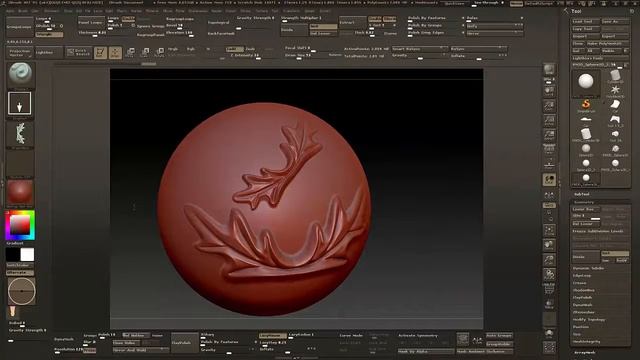Adjust the Draw Size slider
The image size is (640, 360).
pos(306,55)
